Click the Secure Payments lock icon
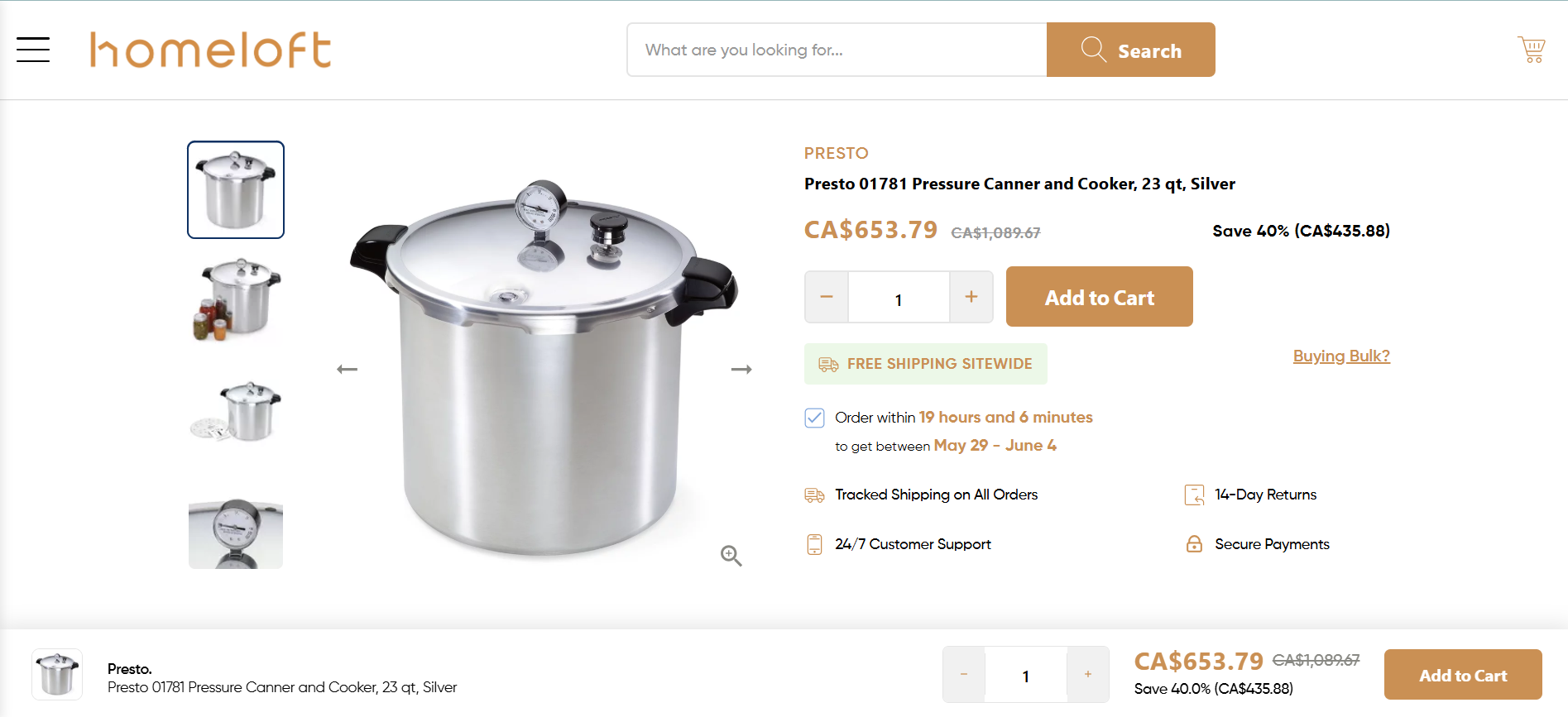This screenshot has width=1568, height=717. (1194, 544)
